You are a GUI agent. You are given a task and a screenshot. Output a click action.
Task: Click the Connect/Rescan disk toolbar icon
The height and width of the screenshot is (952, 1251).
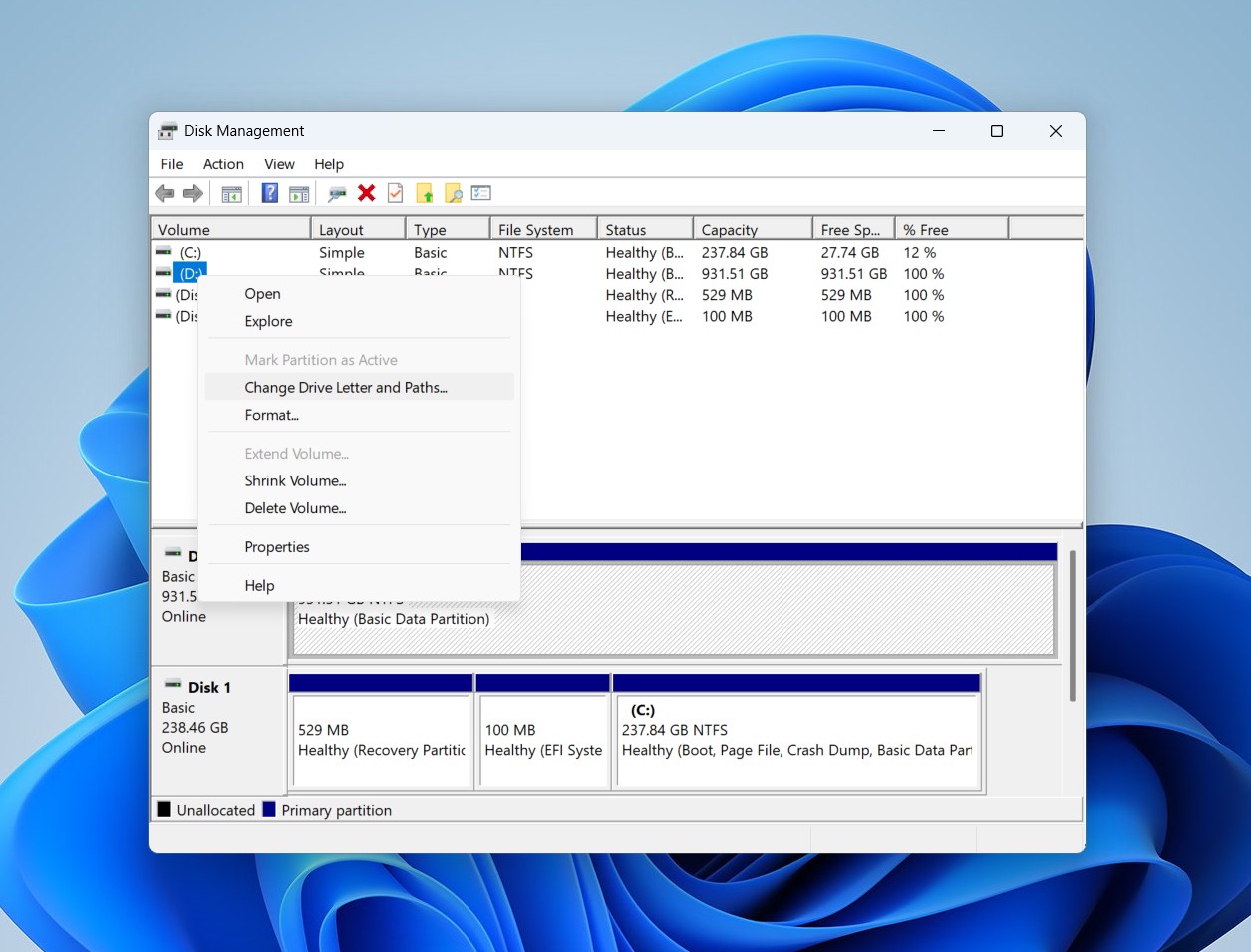point(337,193)
